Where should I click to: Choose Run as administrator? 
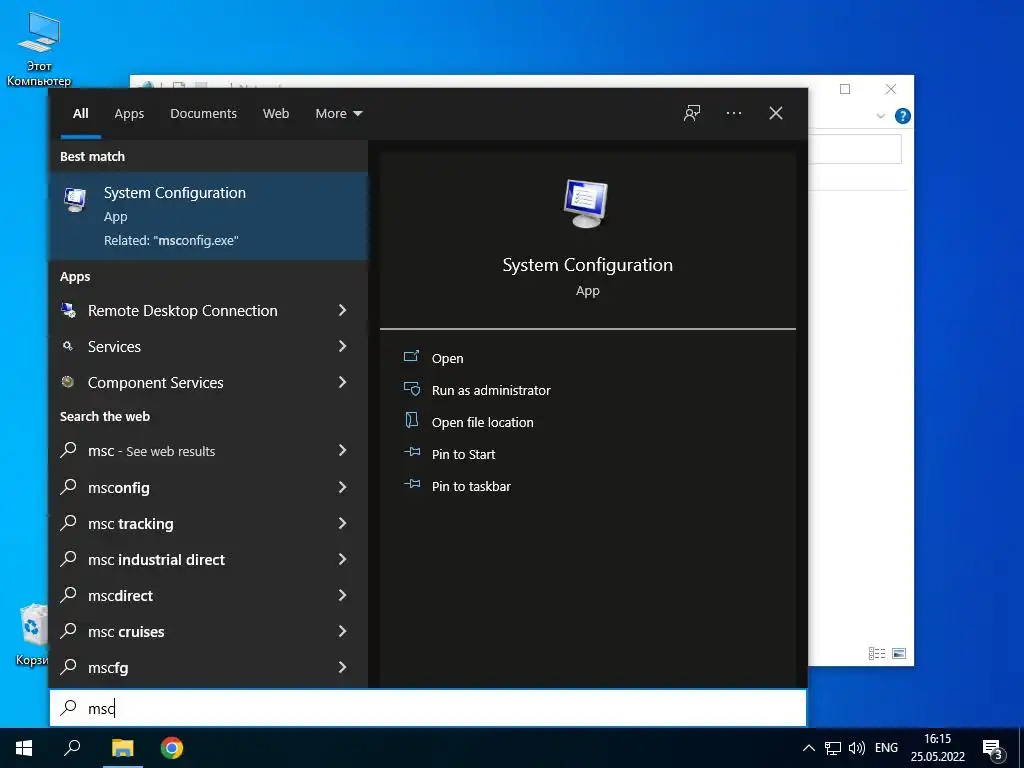[491, 390]
